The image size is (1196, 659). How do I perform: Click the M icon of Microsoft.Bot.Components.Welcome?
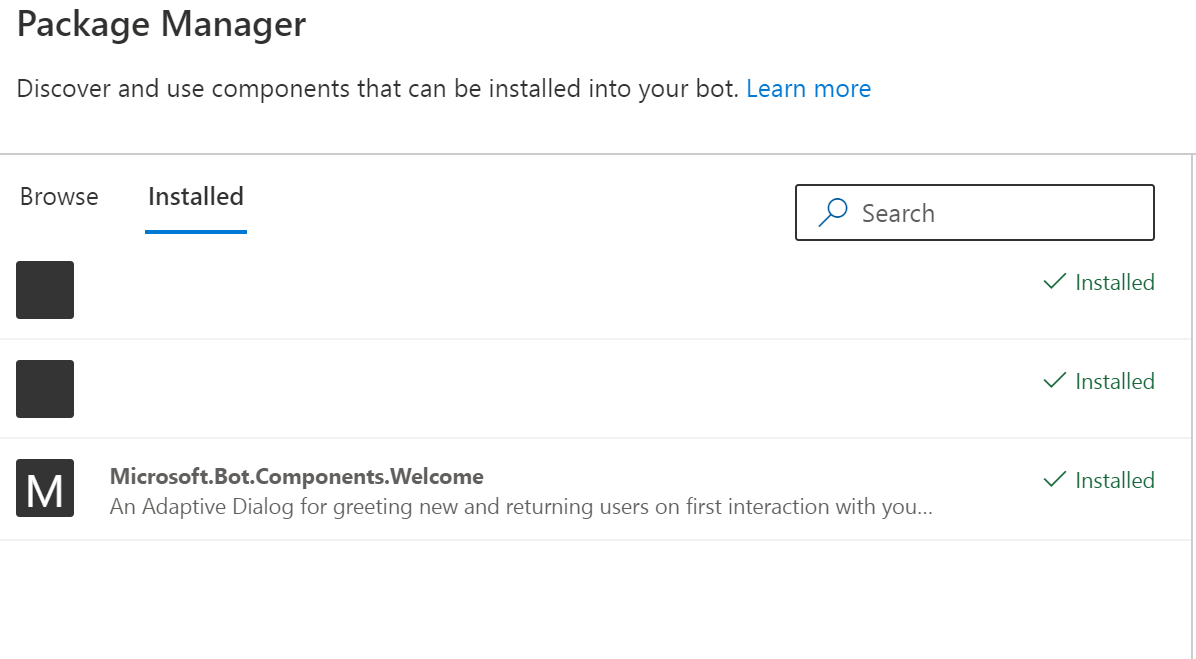point(45,488)
